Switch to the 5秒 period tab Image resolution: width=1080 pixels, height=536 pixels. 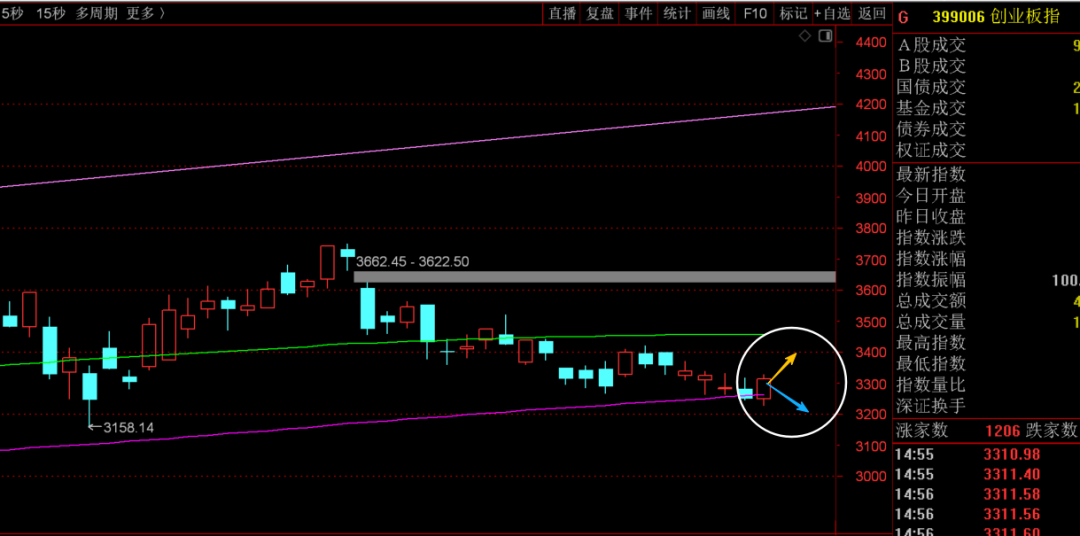11,13
